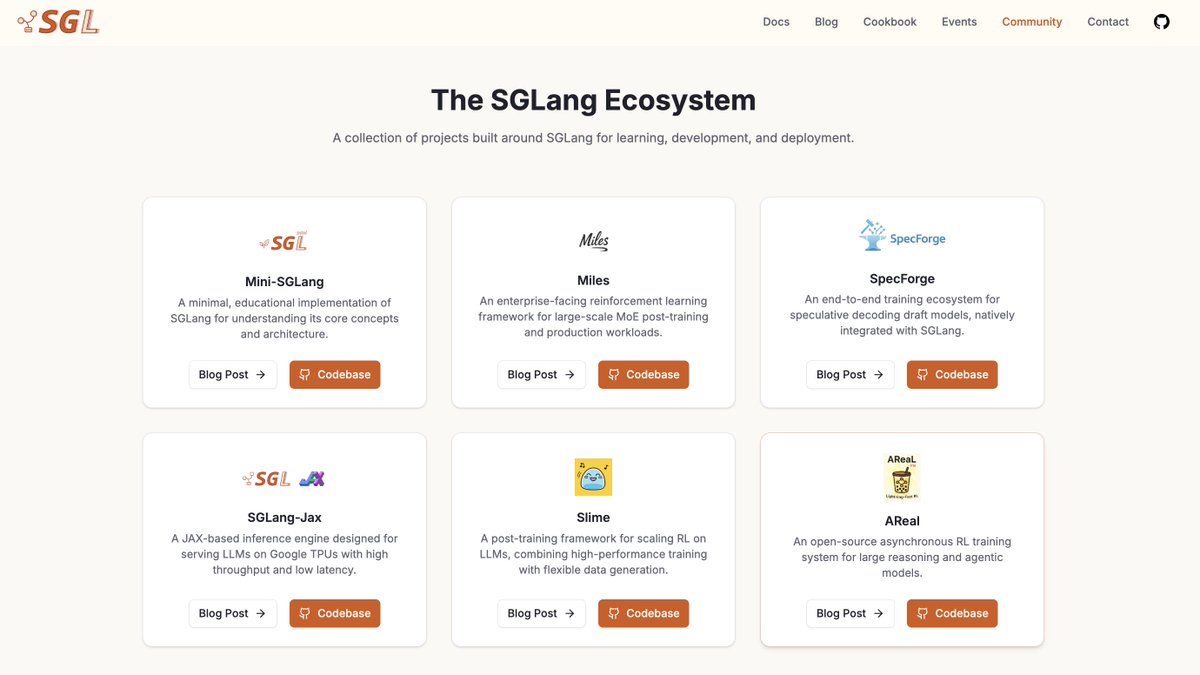Open the SpecForge Blog Post
The image size is (1200, 675).
(x=850, y=374)
